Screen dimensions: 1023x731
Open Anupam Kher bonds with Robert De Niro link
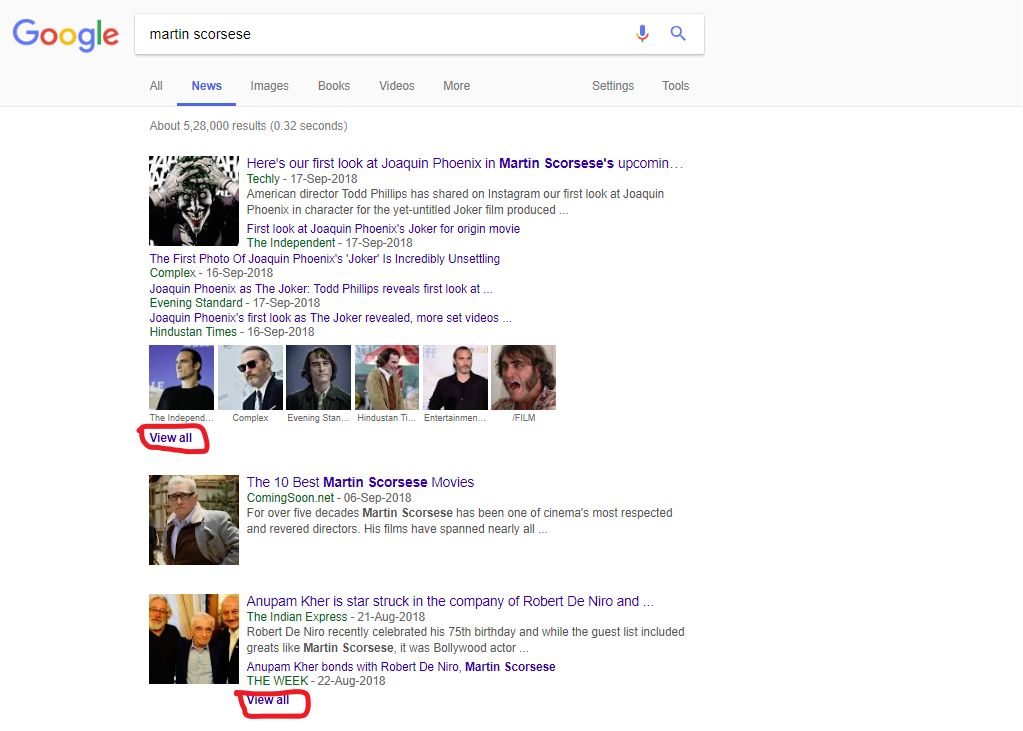coord(401,666)
